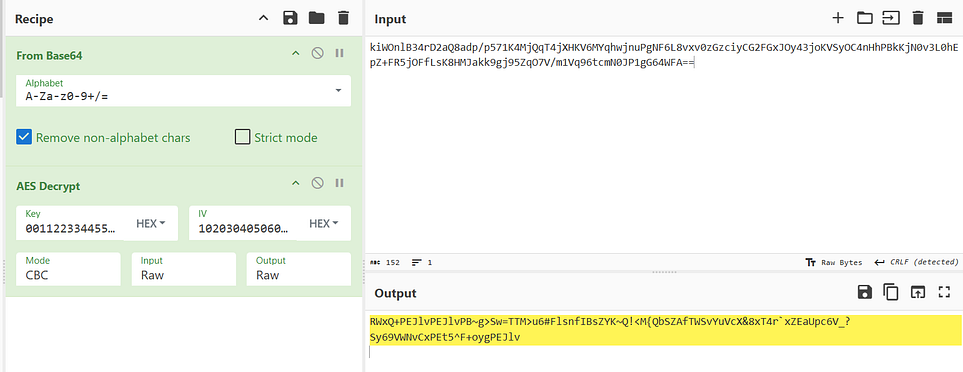Enable Strict mode checkbox
Viewport: 963px width, 372px height.
pyautogui.click(x=243, y=137)
